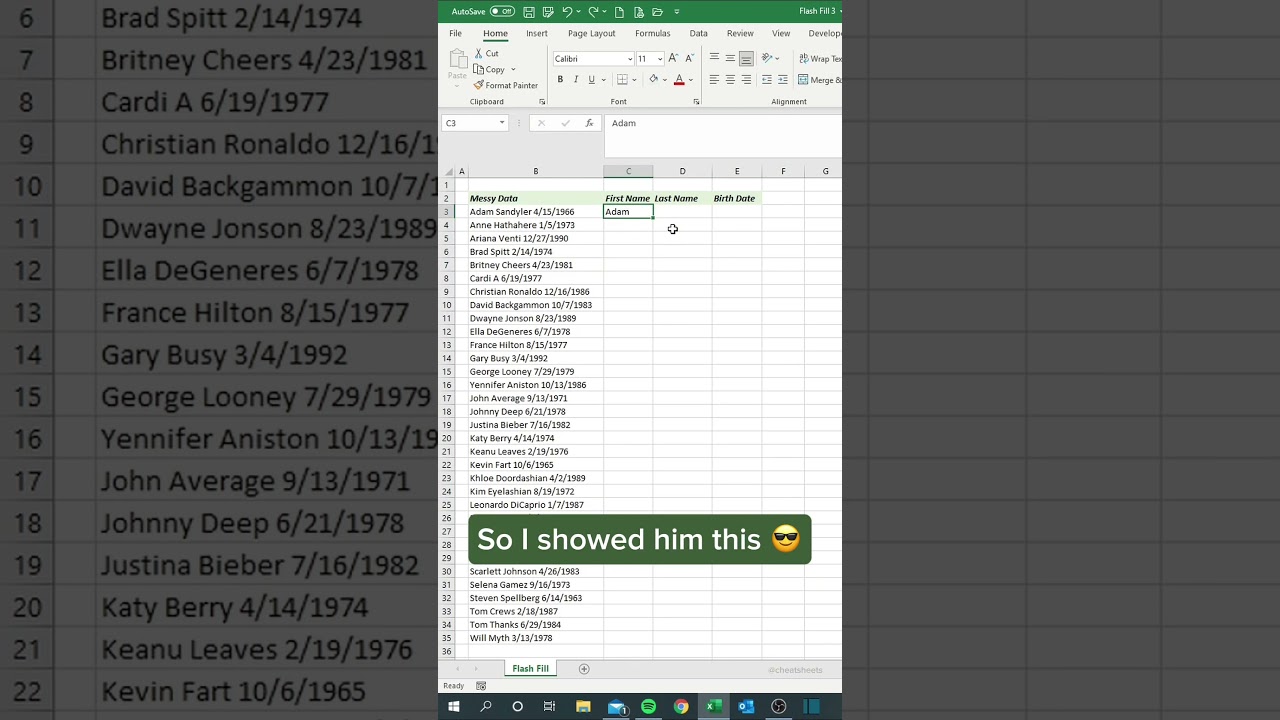Click the Align Right icon
Image resolution: width=1280 pixels, height=720 pixels.
[746, 80]
